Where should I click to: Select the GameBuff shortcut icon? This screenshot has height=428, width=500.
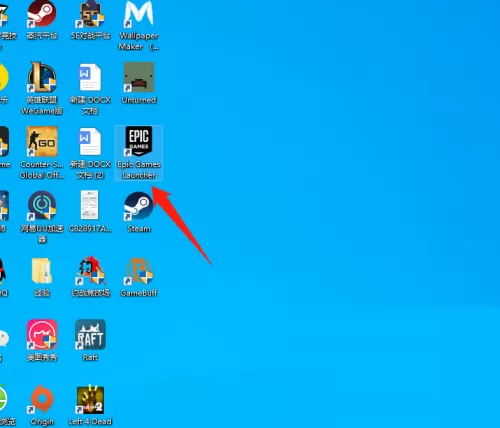pos(139,271)
